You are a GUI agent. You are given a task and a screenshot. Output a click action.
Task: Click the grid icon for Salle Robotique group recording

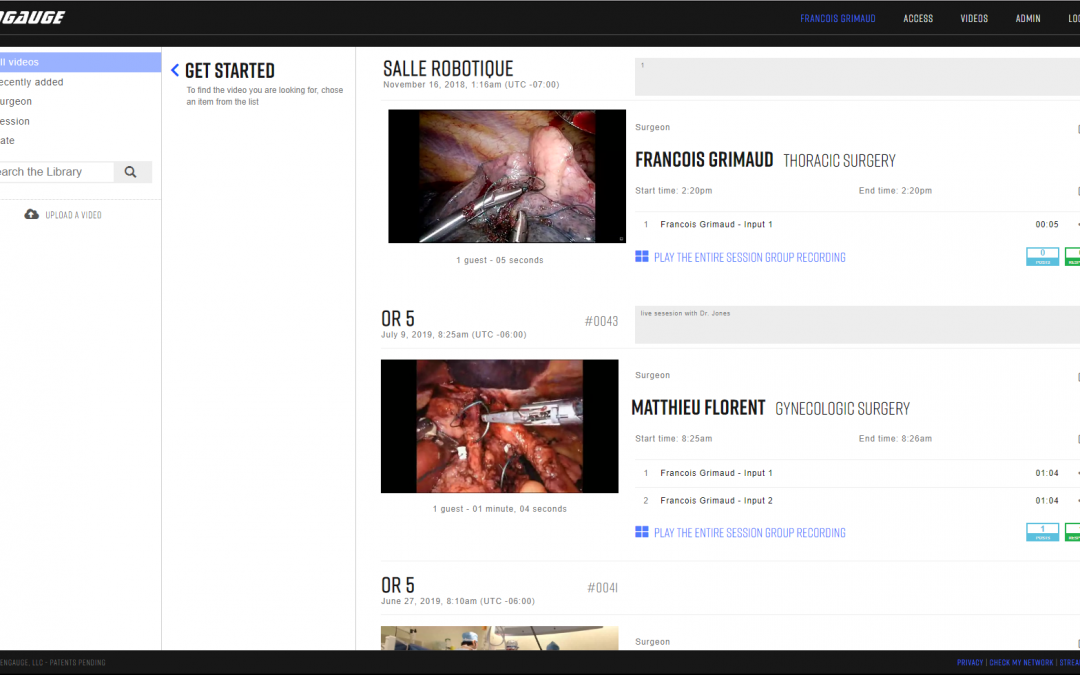[642, 257]
